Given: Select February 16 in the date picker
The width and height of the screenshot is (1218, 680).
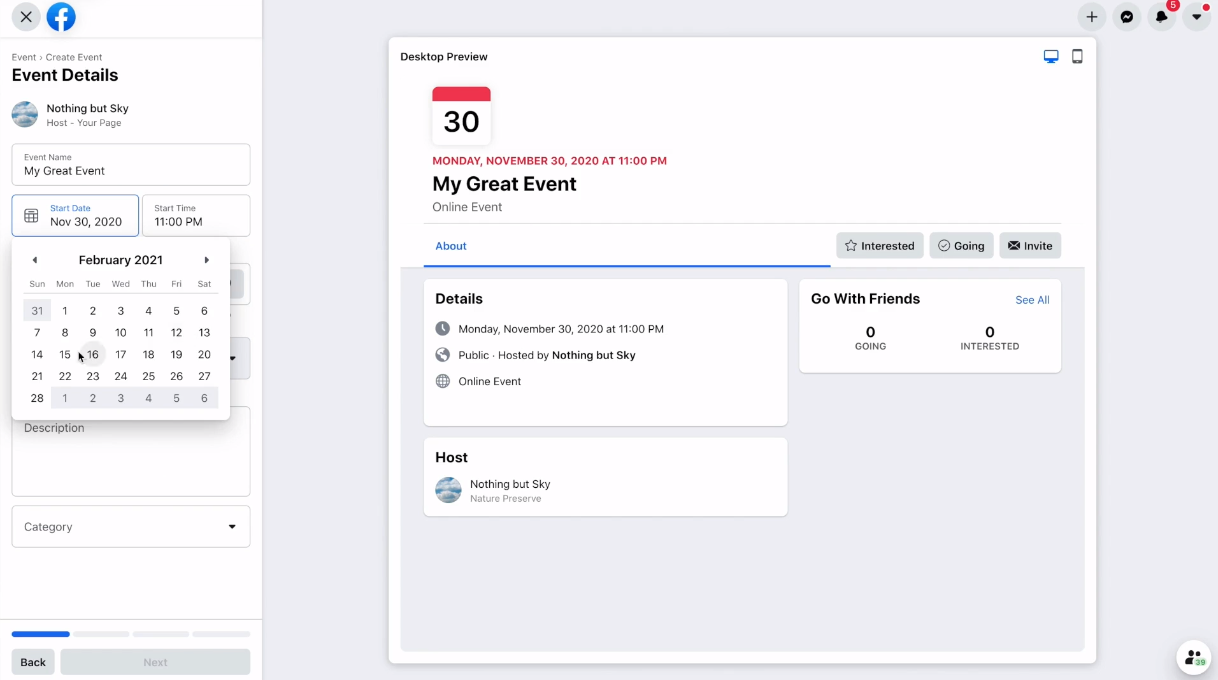Looking at the screenshot, I should [93, 354].
